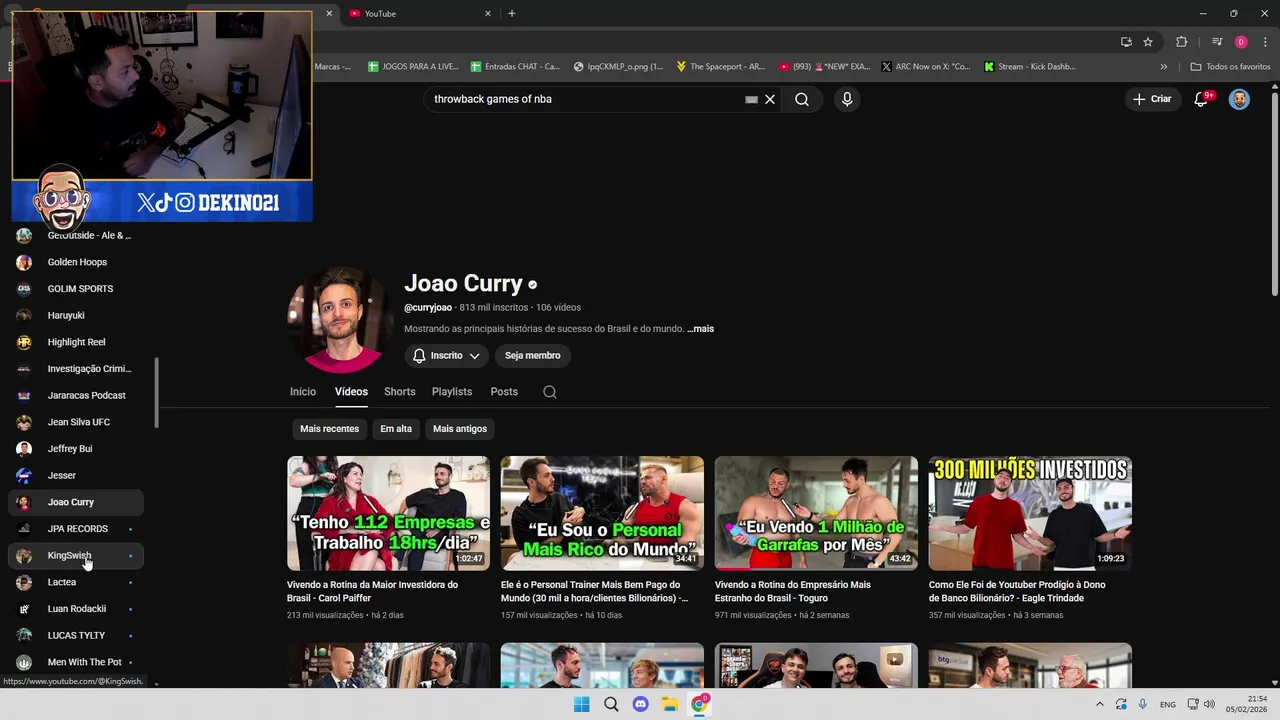1280x720 pixels.
Task: Open The Spaceport bookmark
Action: coord(720,67)
